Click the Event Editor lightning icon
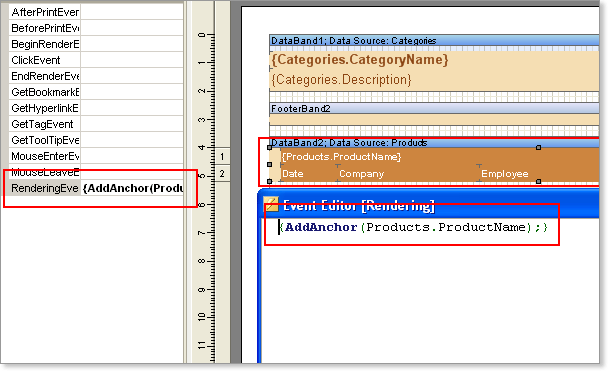Image resolution: width=610 pixels, height=374 pixels. (x=271, y=204)
